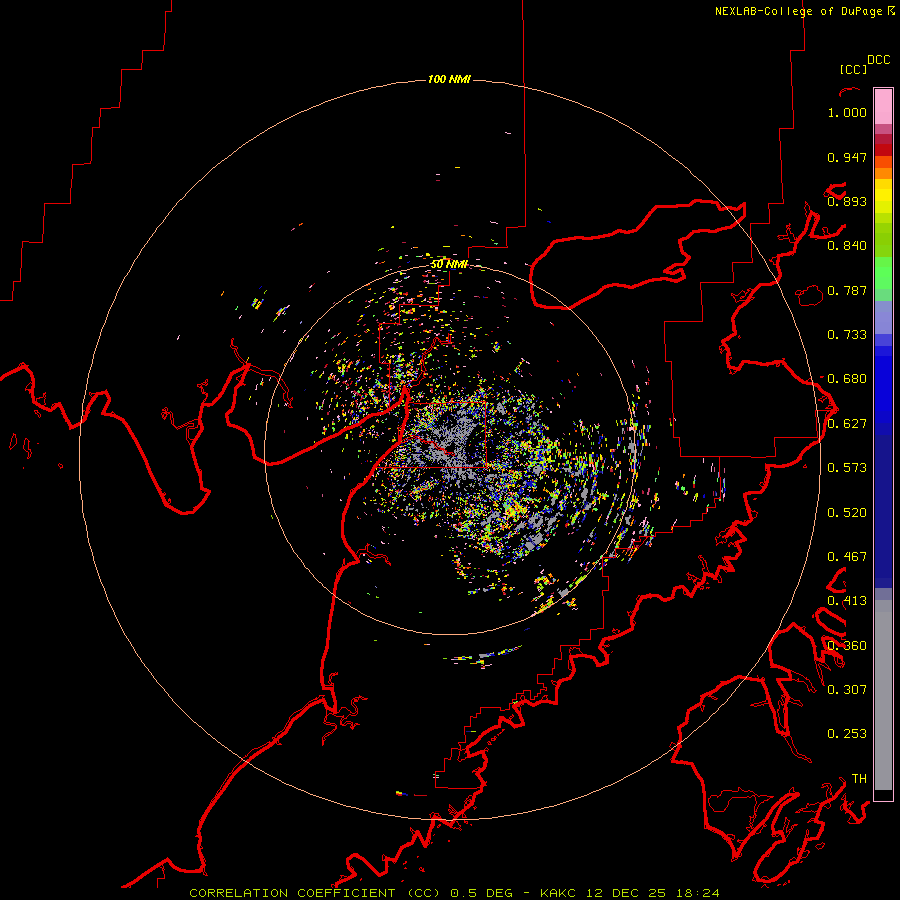Select the 0.627 scale value
This screenshot has height=900, width=900.
point(847,424)
